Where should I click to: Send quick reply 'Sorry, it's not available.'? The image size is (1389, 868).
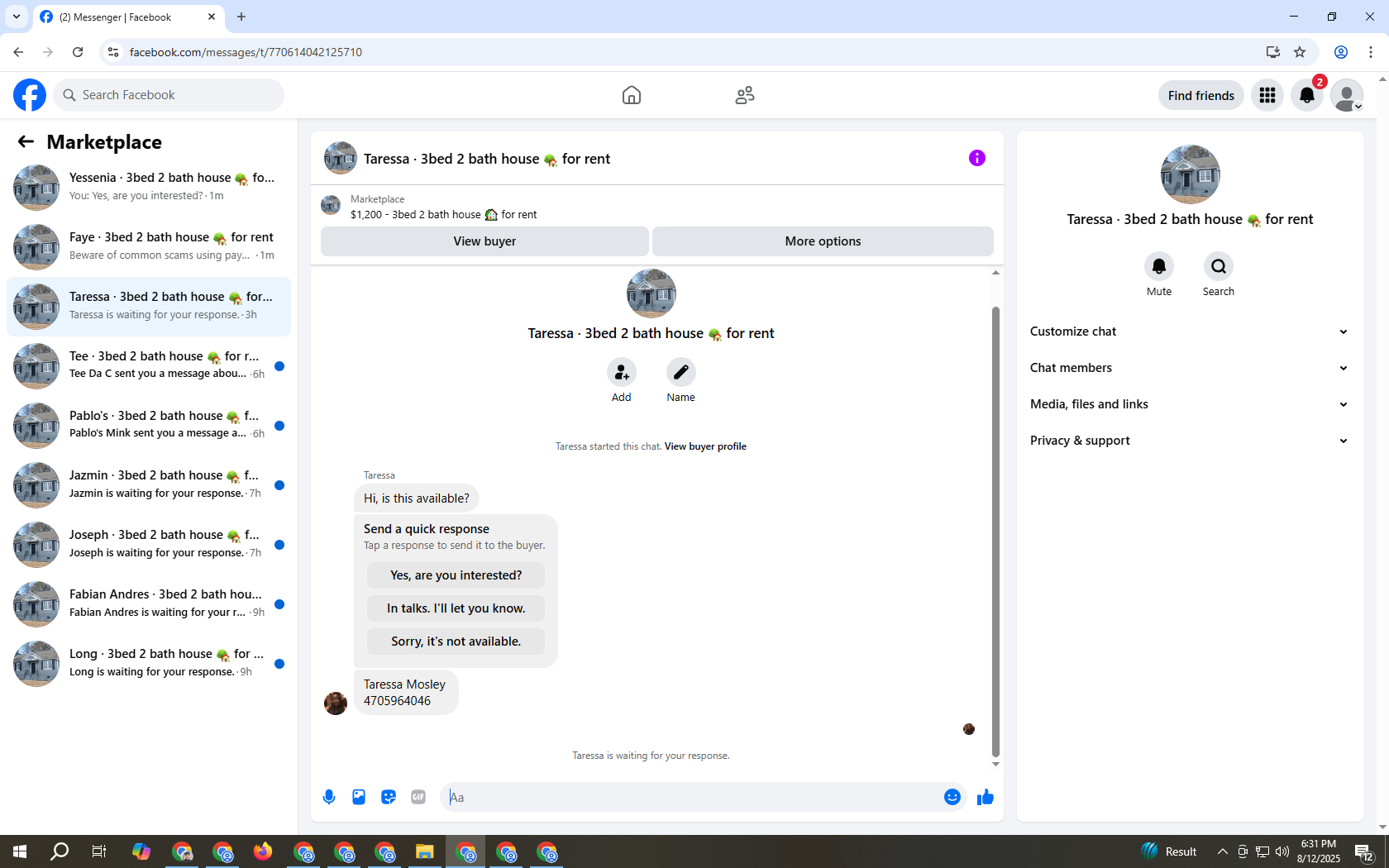(456, 641)
